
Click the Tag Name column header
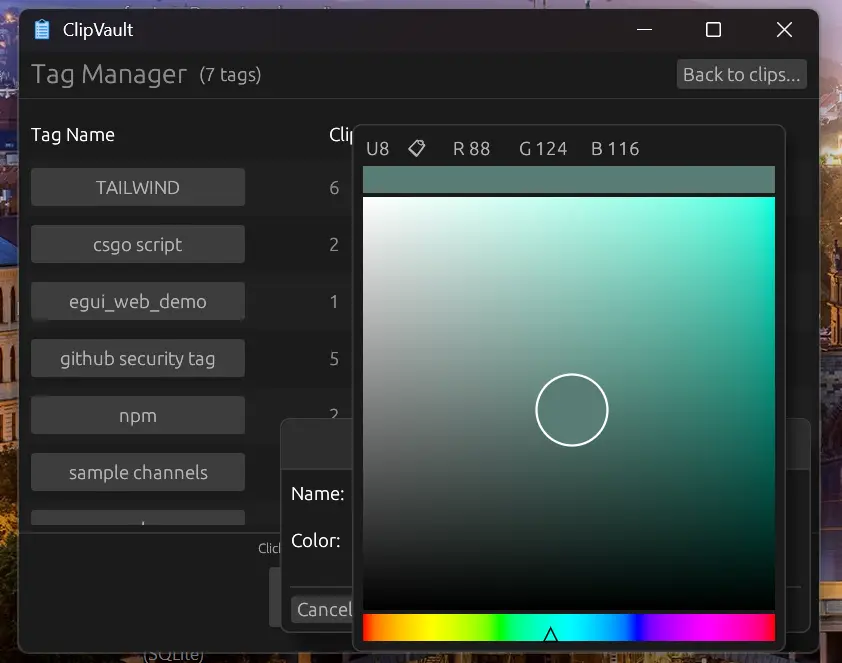[x=73, y=135]
